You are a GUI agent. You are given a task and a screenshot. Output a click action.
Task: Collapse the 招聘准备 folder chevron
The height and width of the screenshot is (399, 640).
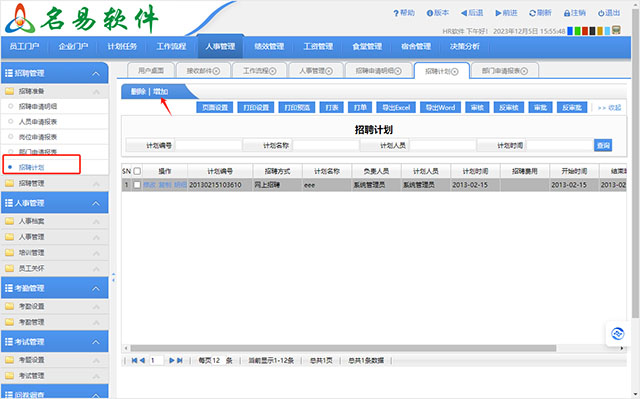[96, 92]
